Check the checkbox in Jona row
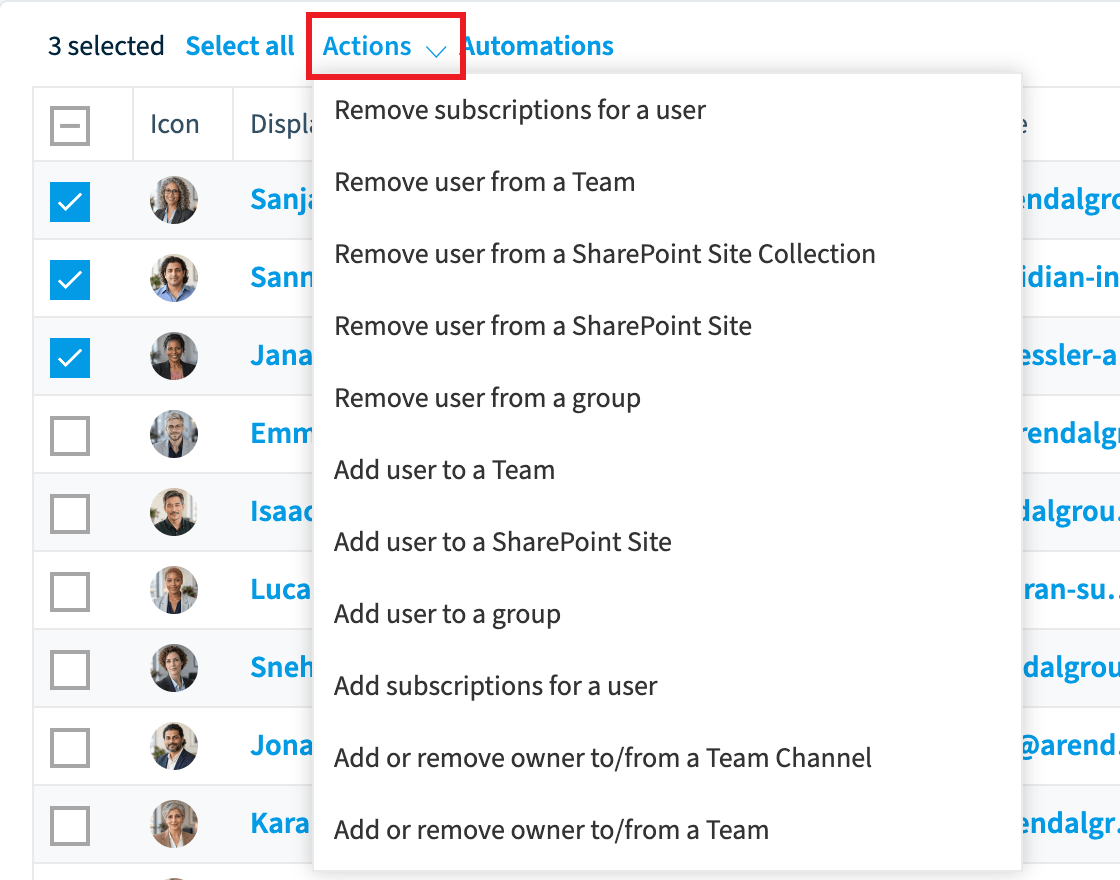1120x880 pixels. 70,747
